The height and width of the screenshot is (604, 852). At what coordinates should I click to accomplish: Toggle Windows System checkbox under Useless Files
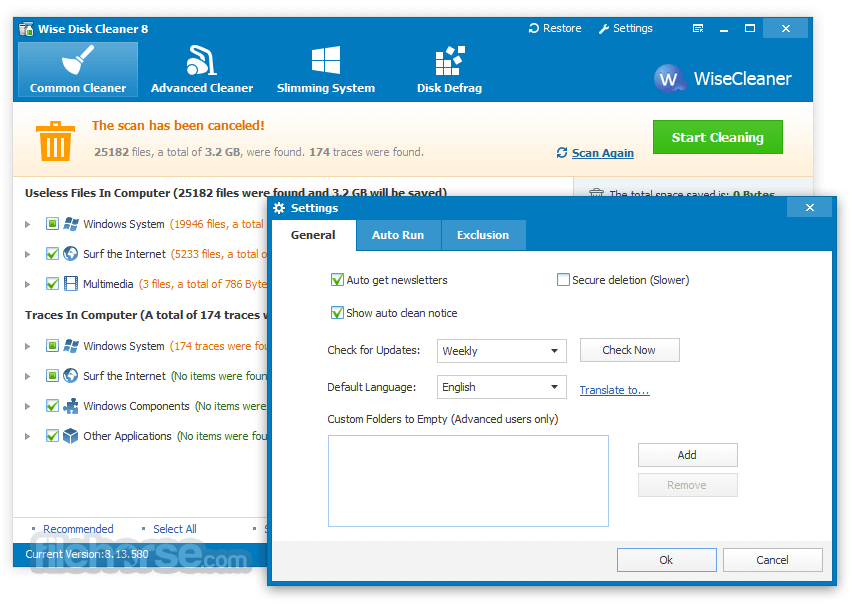click(x=52, y=224)
